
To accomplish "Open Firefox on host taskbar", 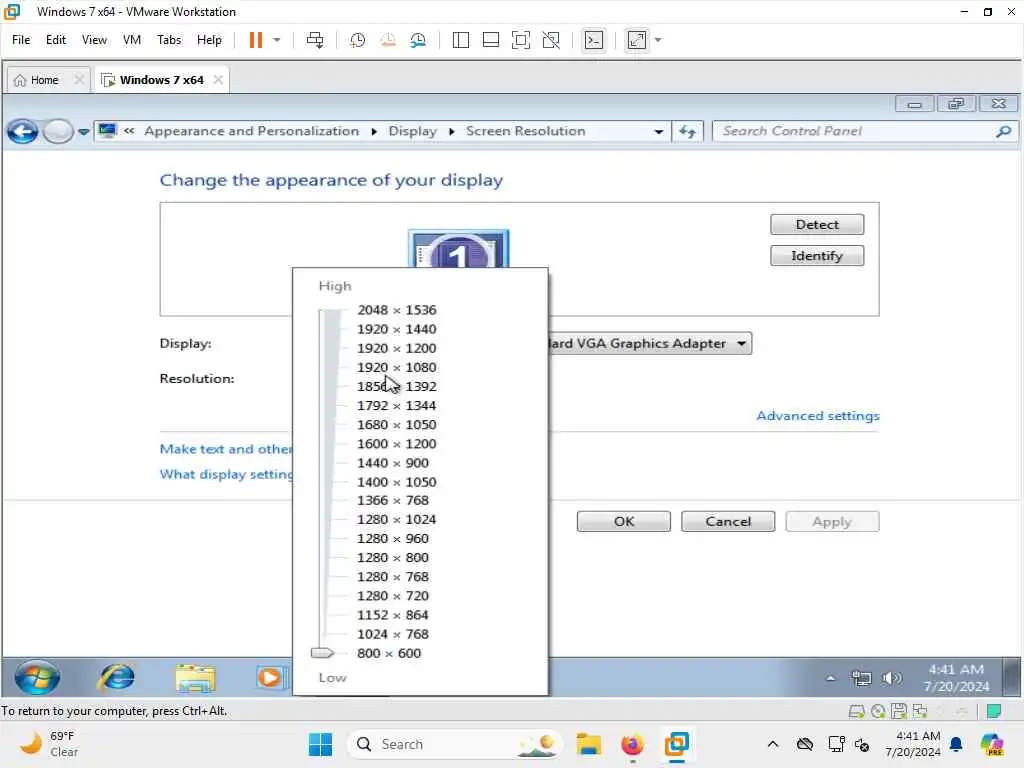I will (x=632, y=744).
